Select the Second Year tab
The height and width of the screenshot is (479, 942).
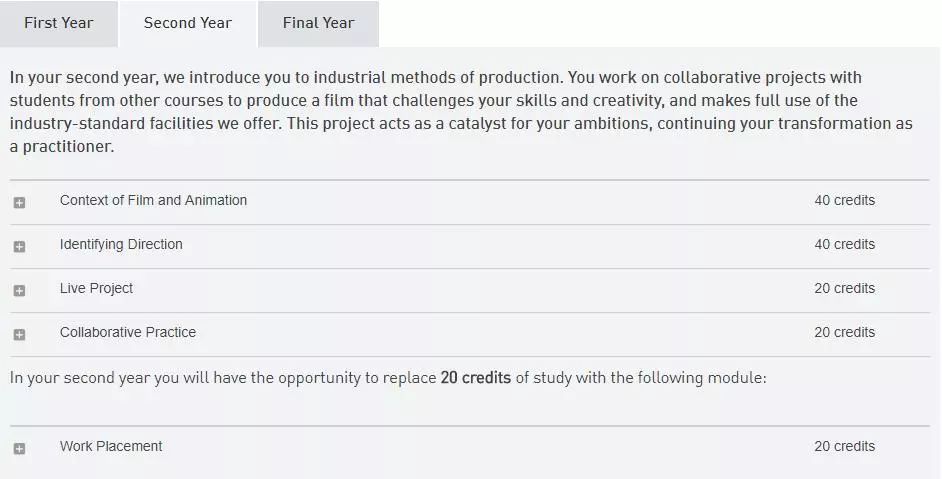pos(188,23)
